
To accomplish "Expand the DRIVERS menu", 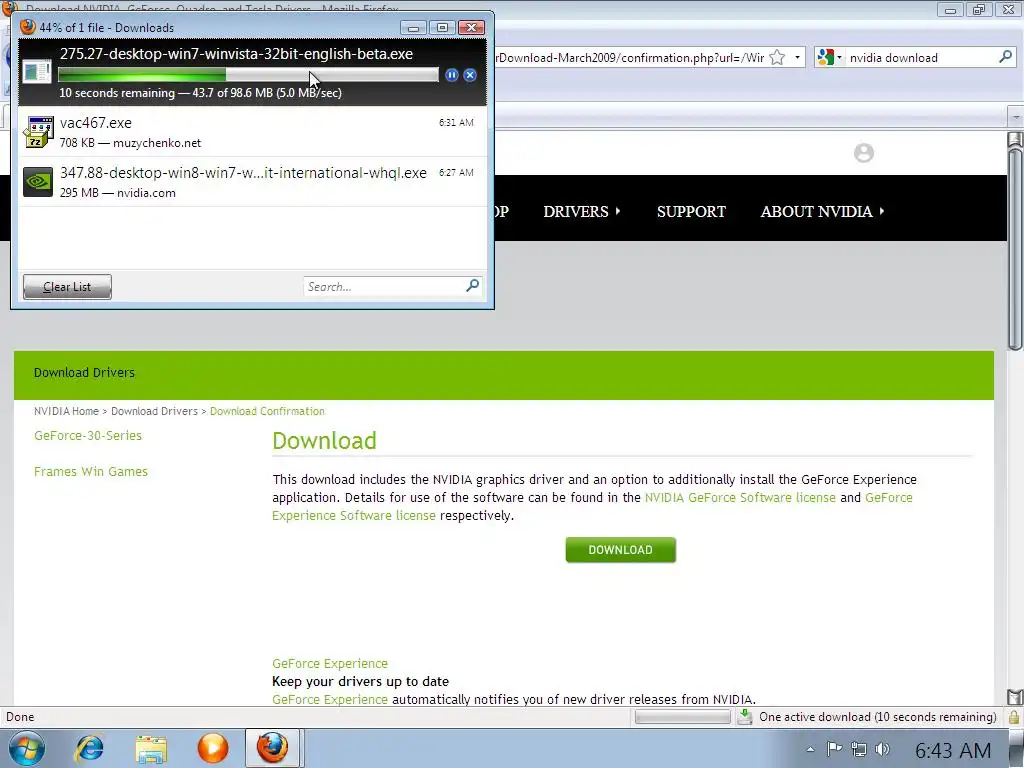I will pos(581,212).
